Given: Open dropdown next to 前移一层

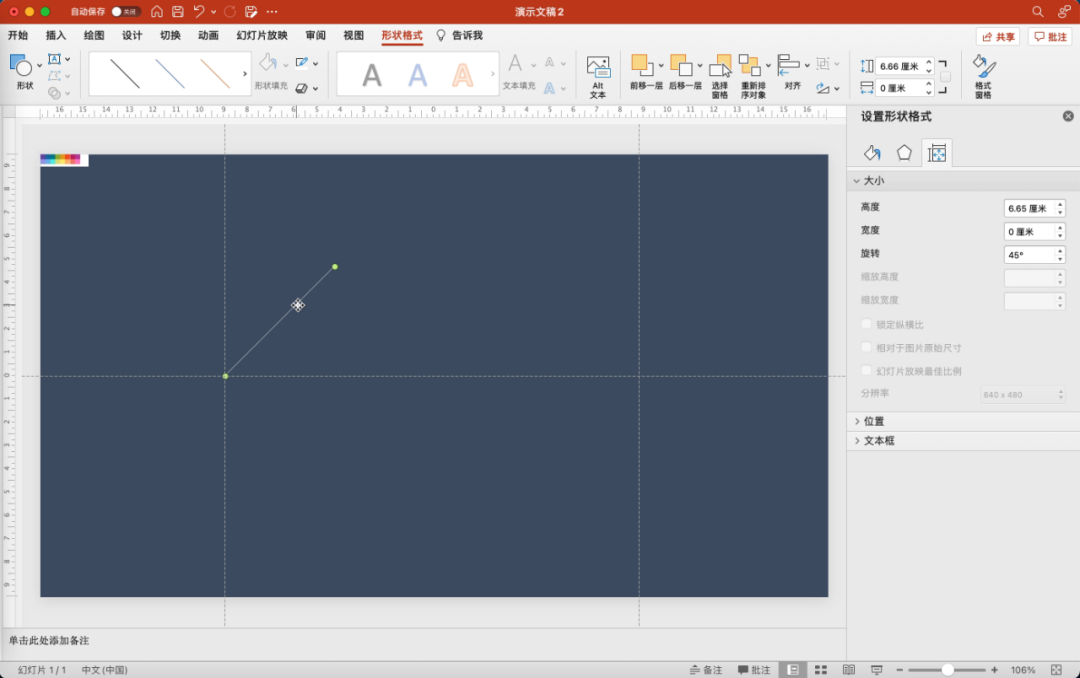Looking at the screenshot, I should coord(661,66).
